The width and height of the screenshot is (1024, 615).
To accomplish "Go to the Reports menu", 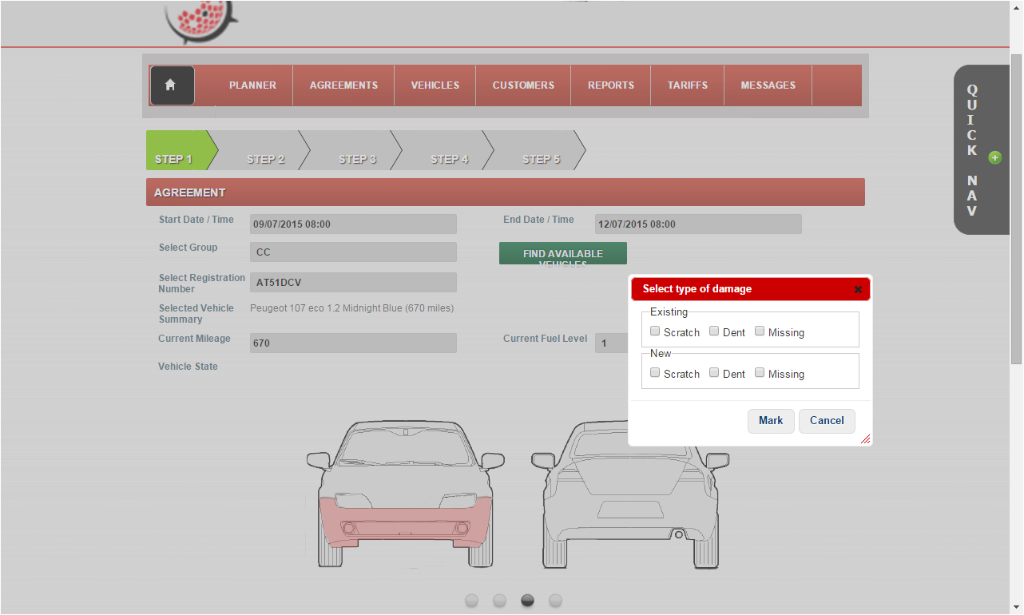I will [x=610, y=85].
